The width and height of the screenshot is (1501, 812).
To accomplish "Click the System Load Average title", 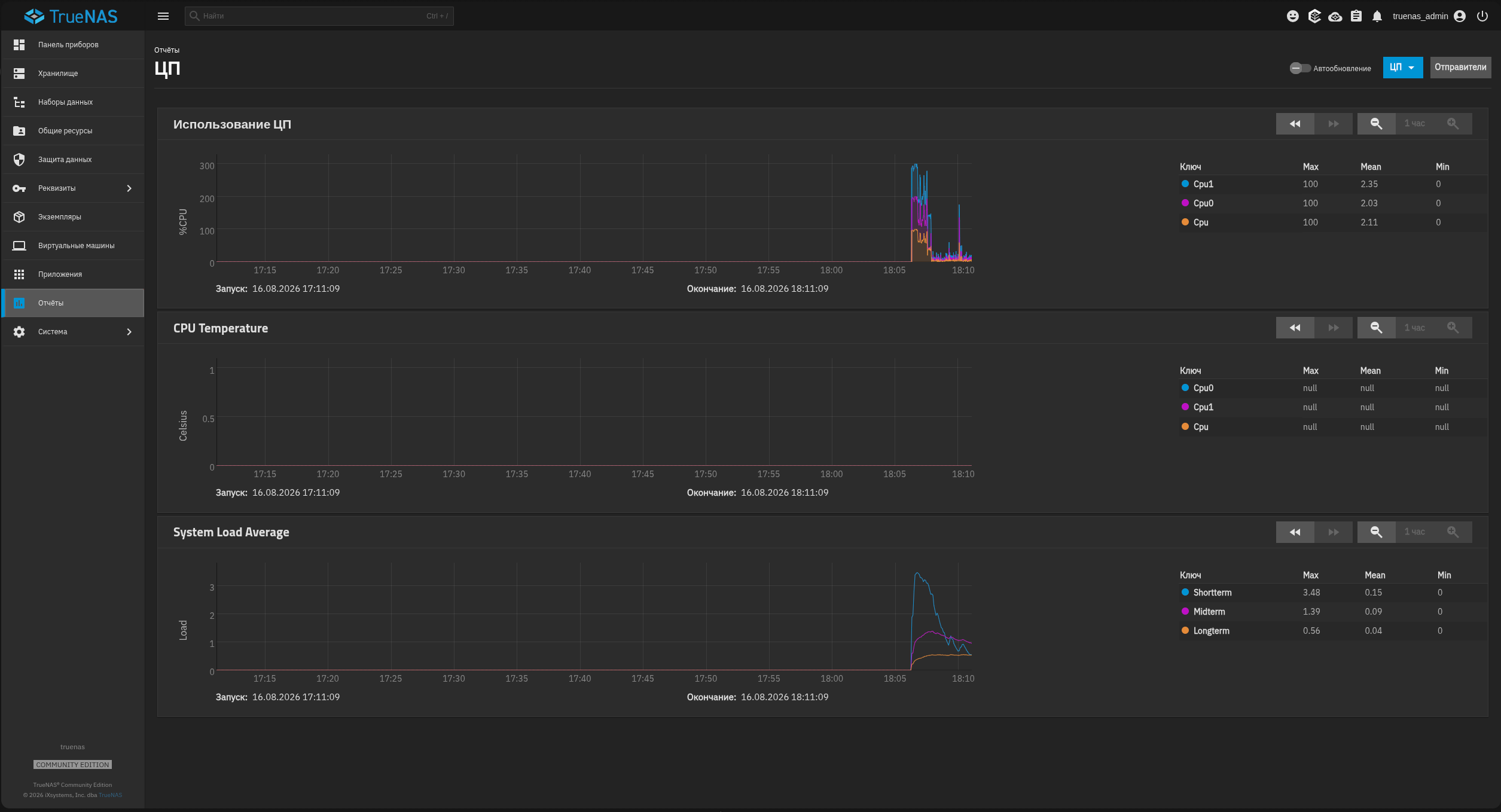I will pyautogui.click(x=231, y=532).
